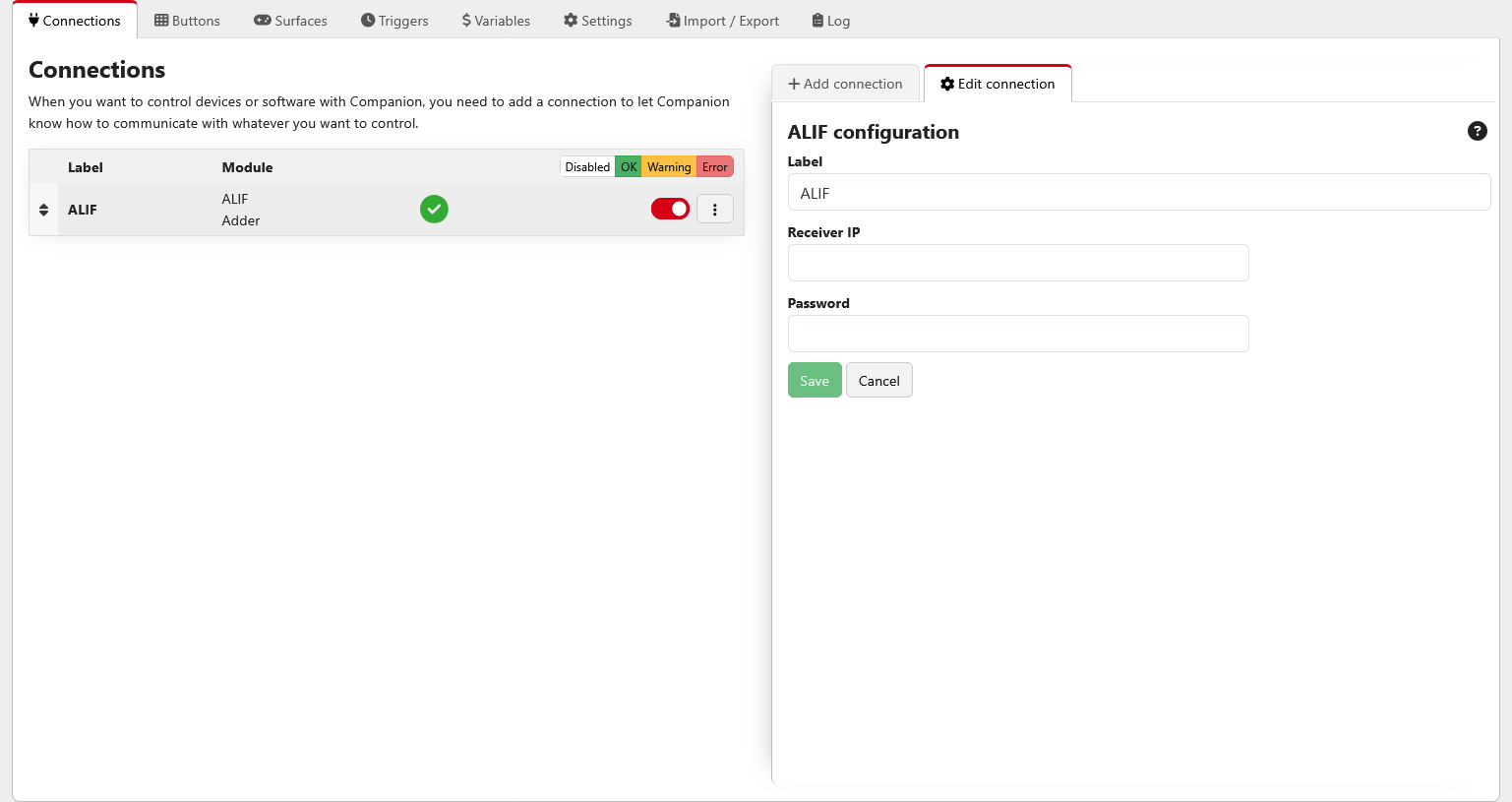This screenshot has width=1512, height=802.
Task: Go to the Variables tab
Action: [496, 21]
